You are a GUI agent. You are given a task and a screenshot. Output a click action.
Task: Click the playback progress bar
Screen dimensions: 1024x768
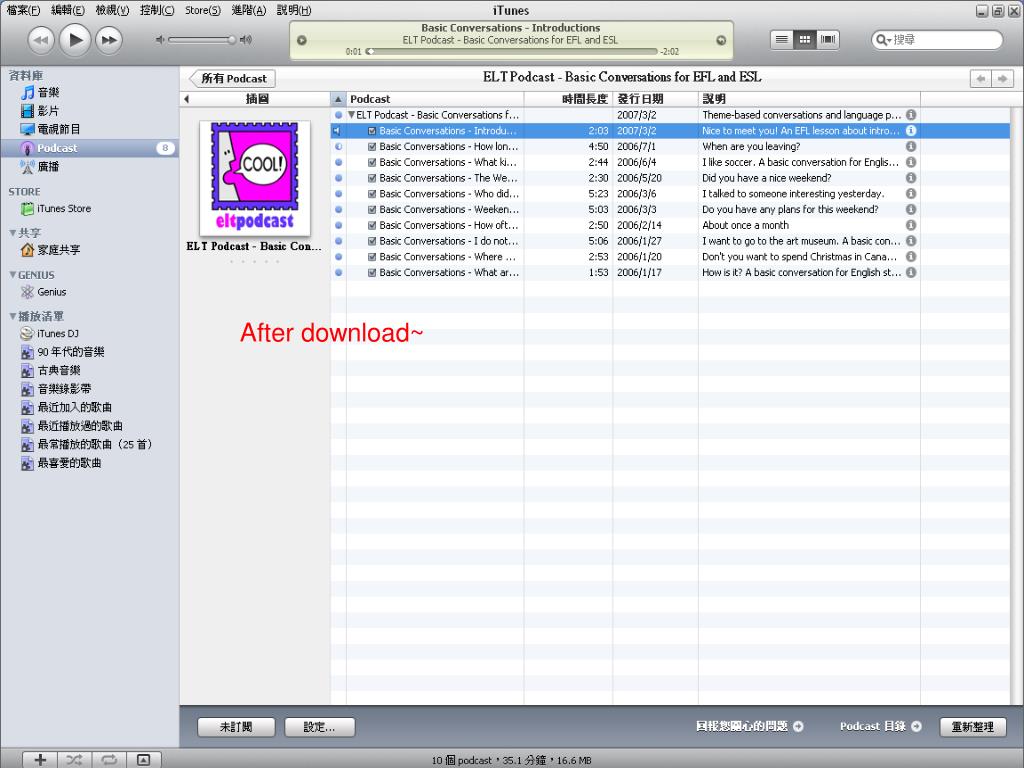pos(511,51)
